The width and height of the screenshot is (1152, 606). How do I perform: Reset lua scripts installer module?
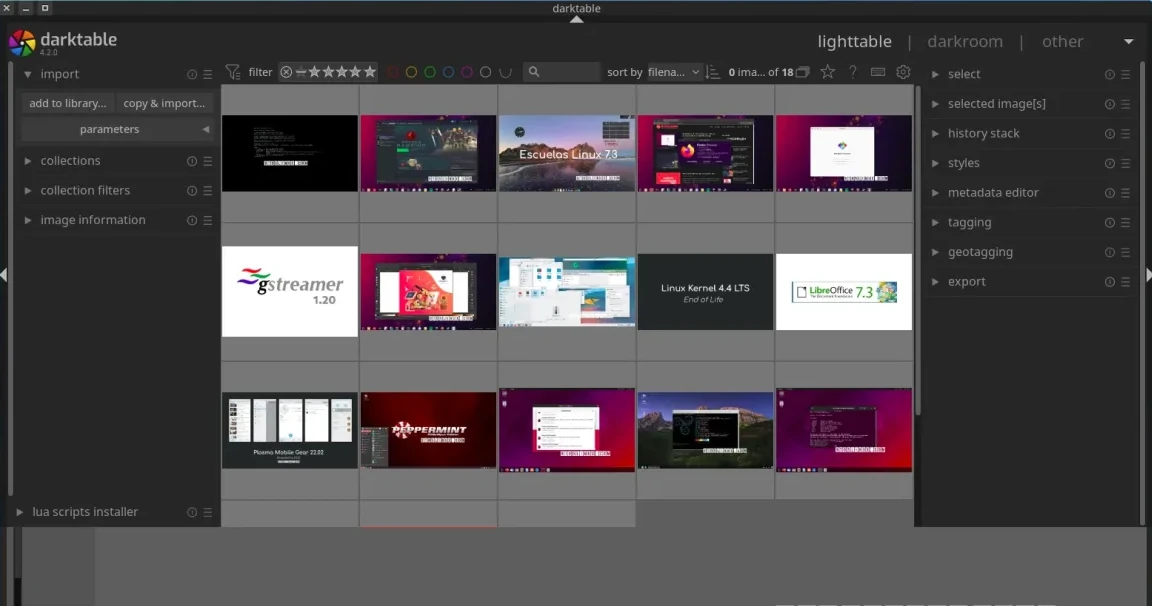[192, 512]
